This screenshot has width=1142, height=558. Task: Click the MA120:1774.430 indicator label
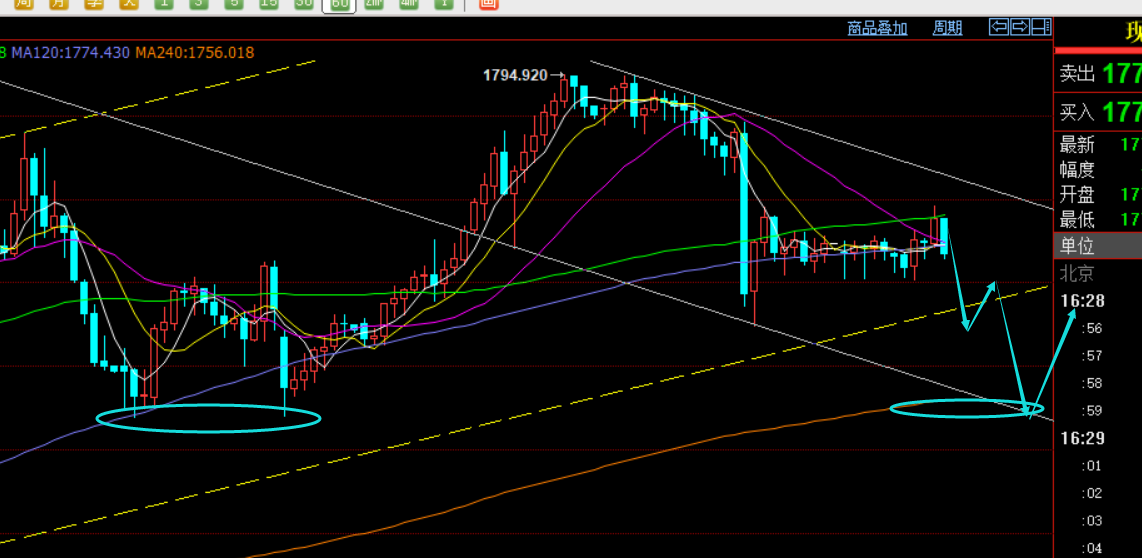(71, 52)
